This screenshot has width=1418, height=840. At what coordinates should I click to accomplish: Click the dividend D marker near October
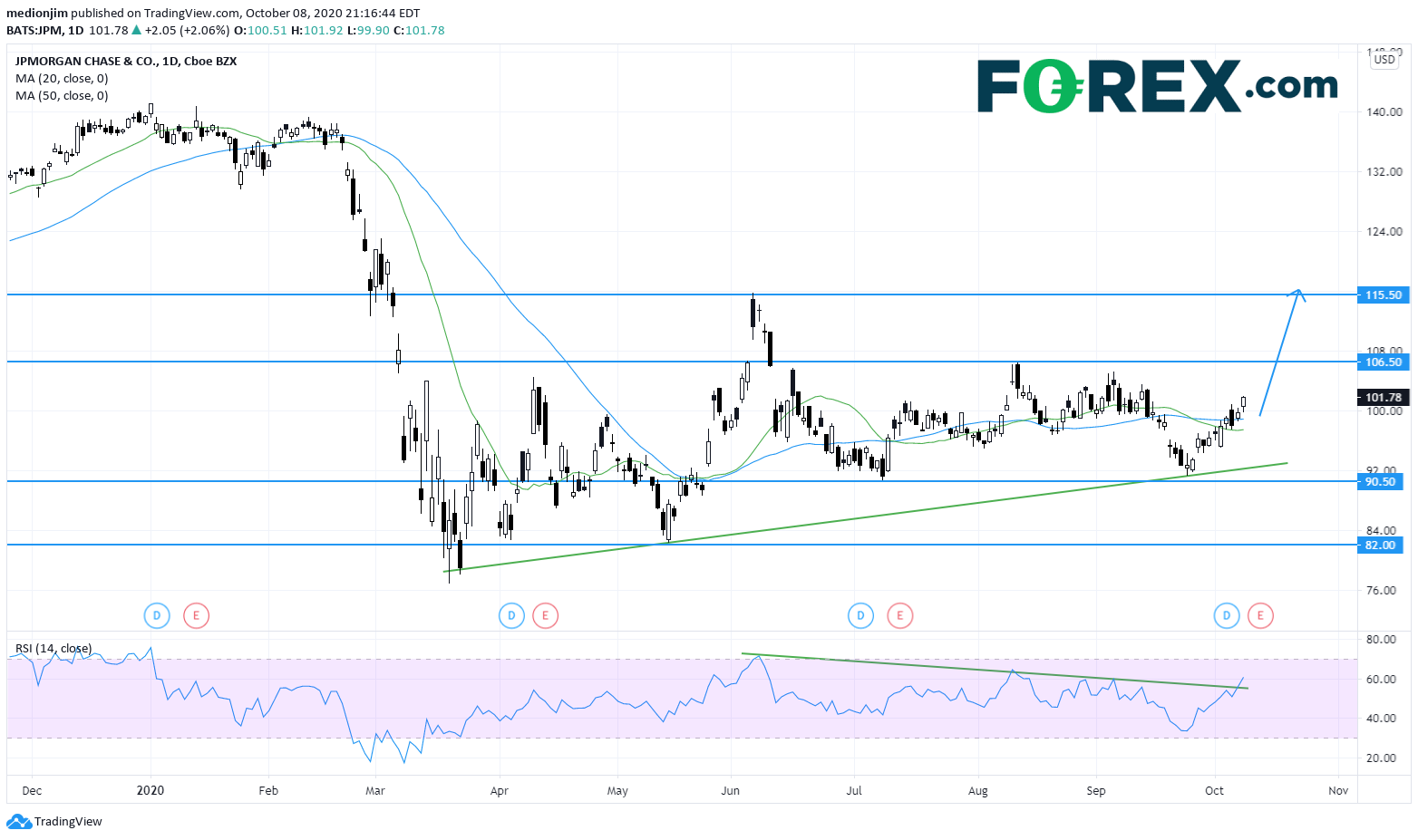click(1227, 617)
